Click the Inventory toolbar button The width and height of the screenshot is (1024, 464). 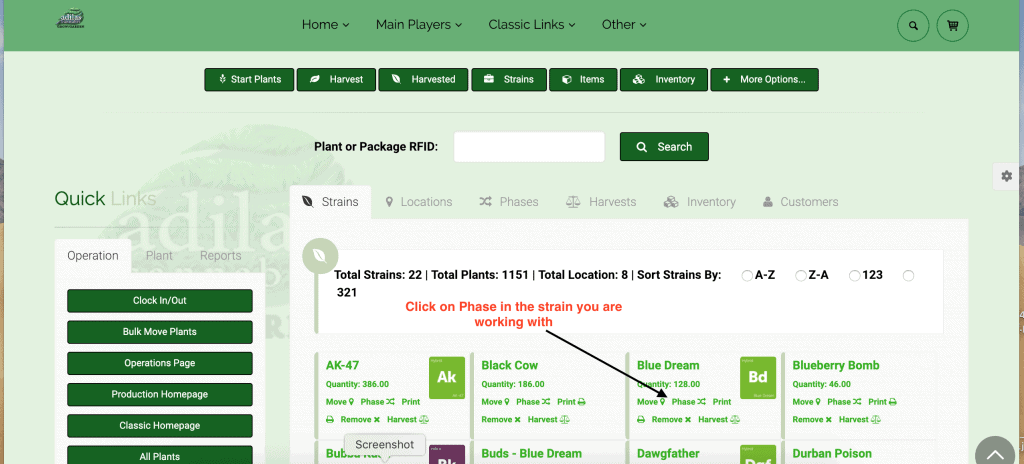point(664,80)
